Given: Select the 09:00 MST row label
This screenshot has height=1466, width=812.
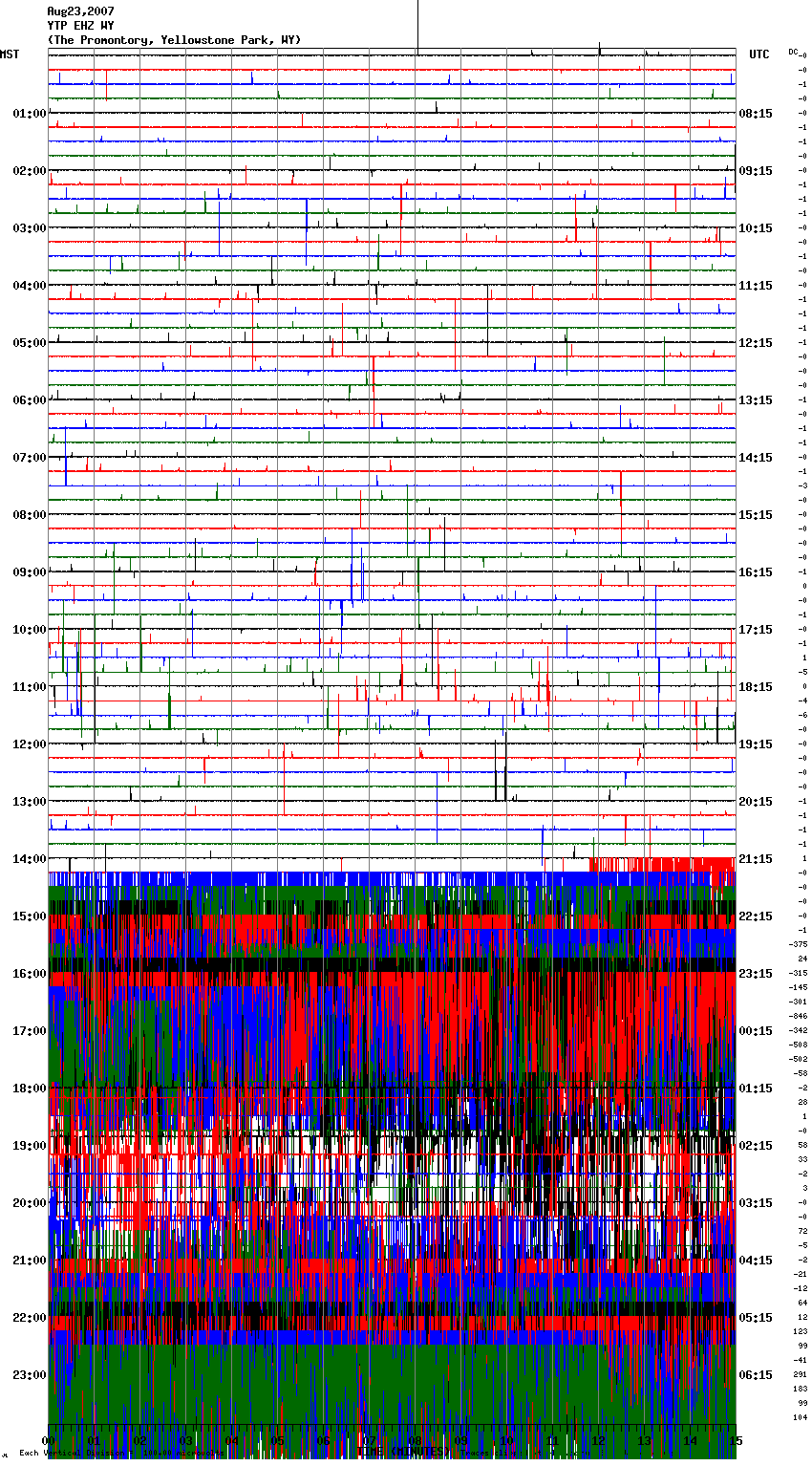Looking at the screenshot, I should tap(29, 572).
